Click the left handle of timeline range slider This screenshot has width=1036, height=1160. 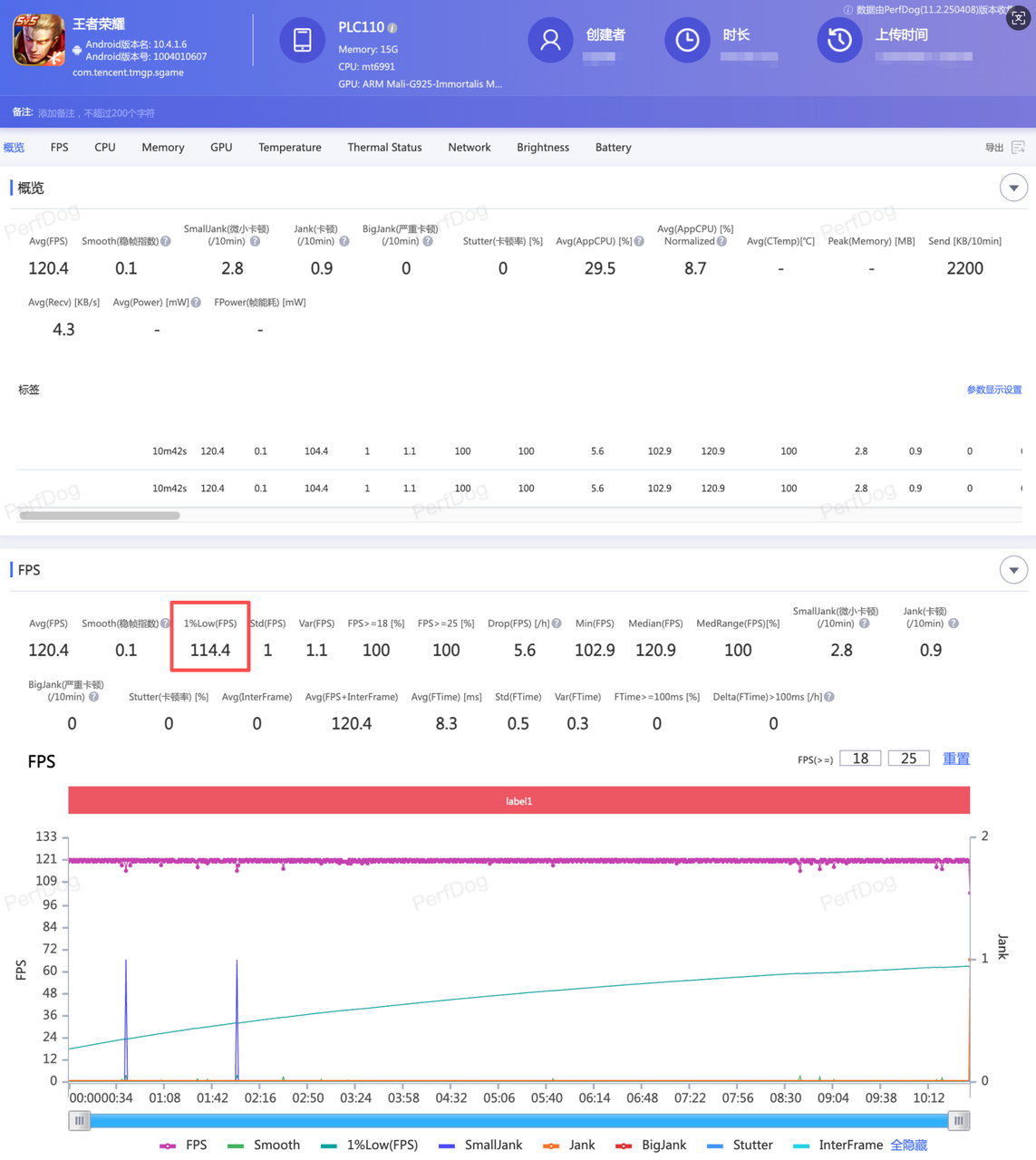pos(80,1121)
